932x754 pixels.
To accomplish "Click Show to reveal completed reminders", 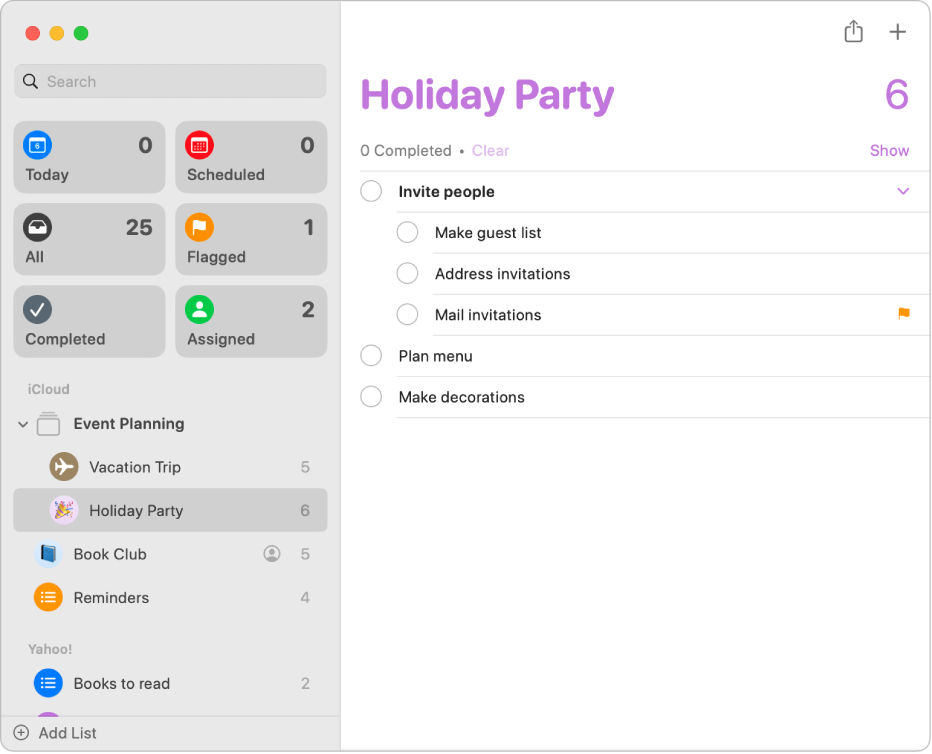I will coord(889,151).
